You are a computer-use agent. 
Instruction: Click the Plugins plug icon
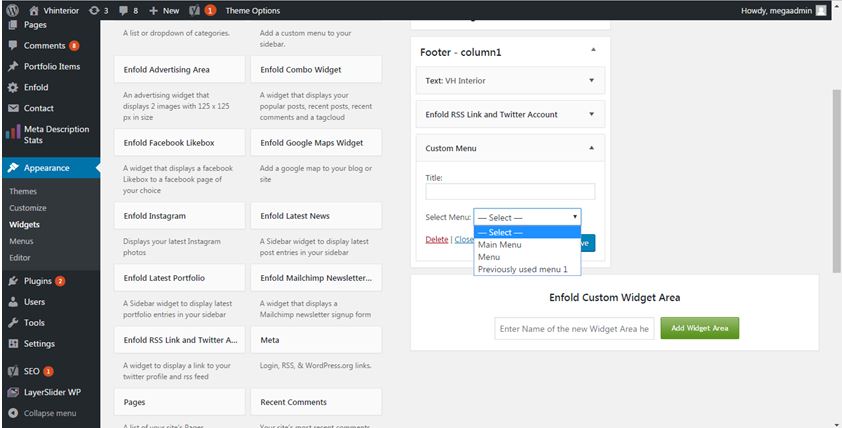click(13, 281)
